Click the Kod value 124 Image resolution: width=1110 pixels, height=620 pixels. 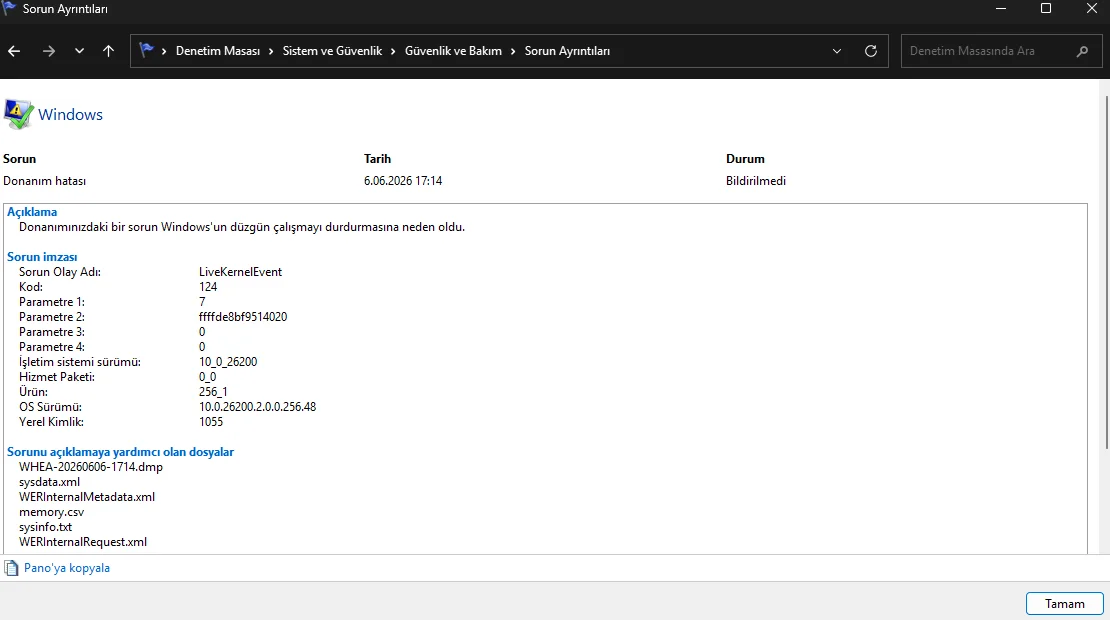tap(208, 287)
